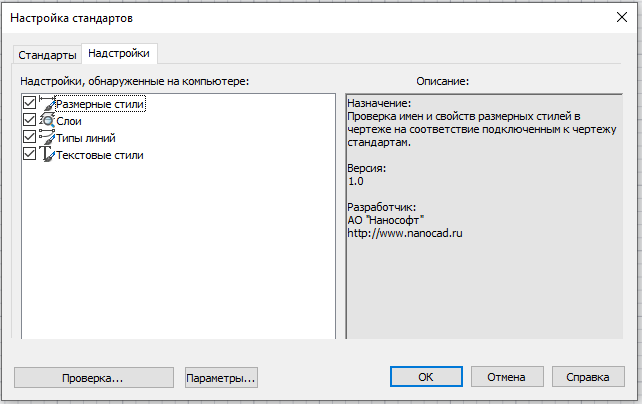Viewport: 642px width, 404px height.
Task: Click the Отмена cancel button
Action: (x=506, y=378)
